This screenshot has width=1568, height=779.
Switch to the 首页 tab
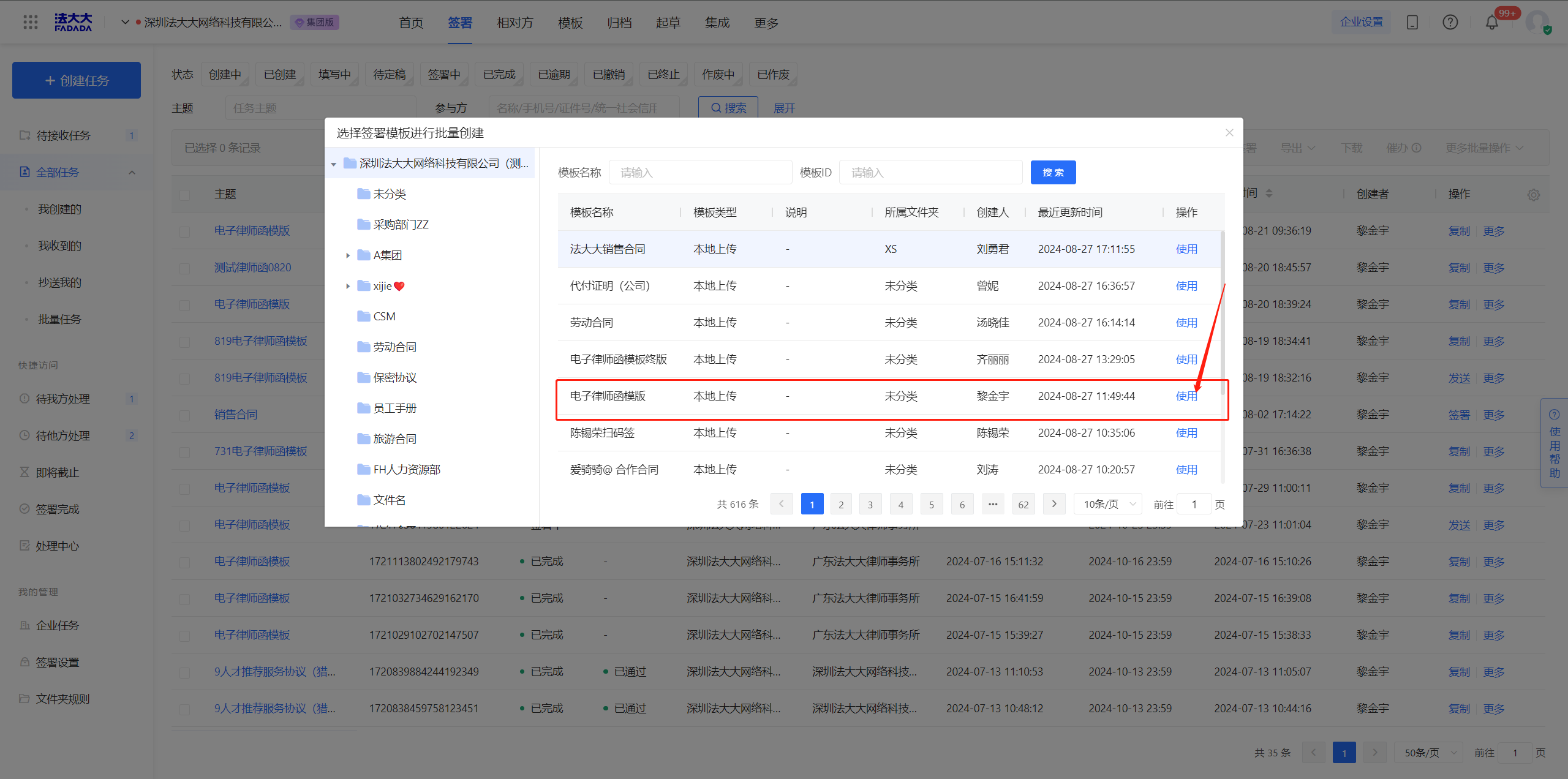411,23
